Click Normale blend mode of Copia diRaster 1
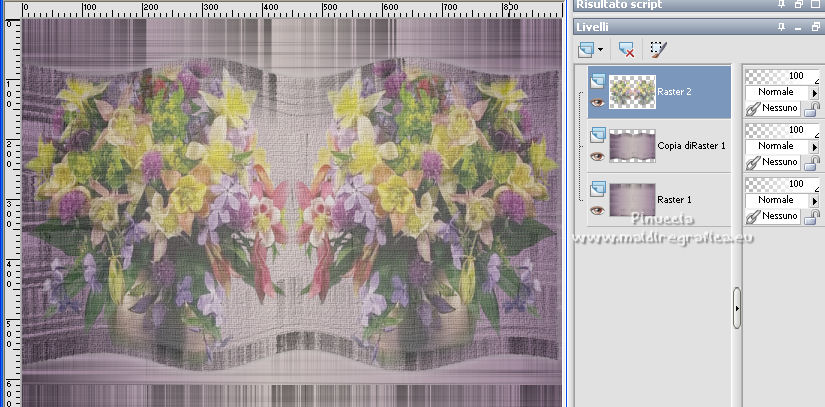 (x=778, y=146)
